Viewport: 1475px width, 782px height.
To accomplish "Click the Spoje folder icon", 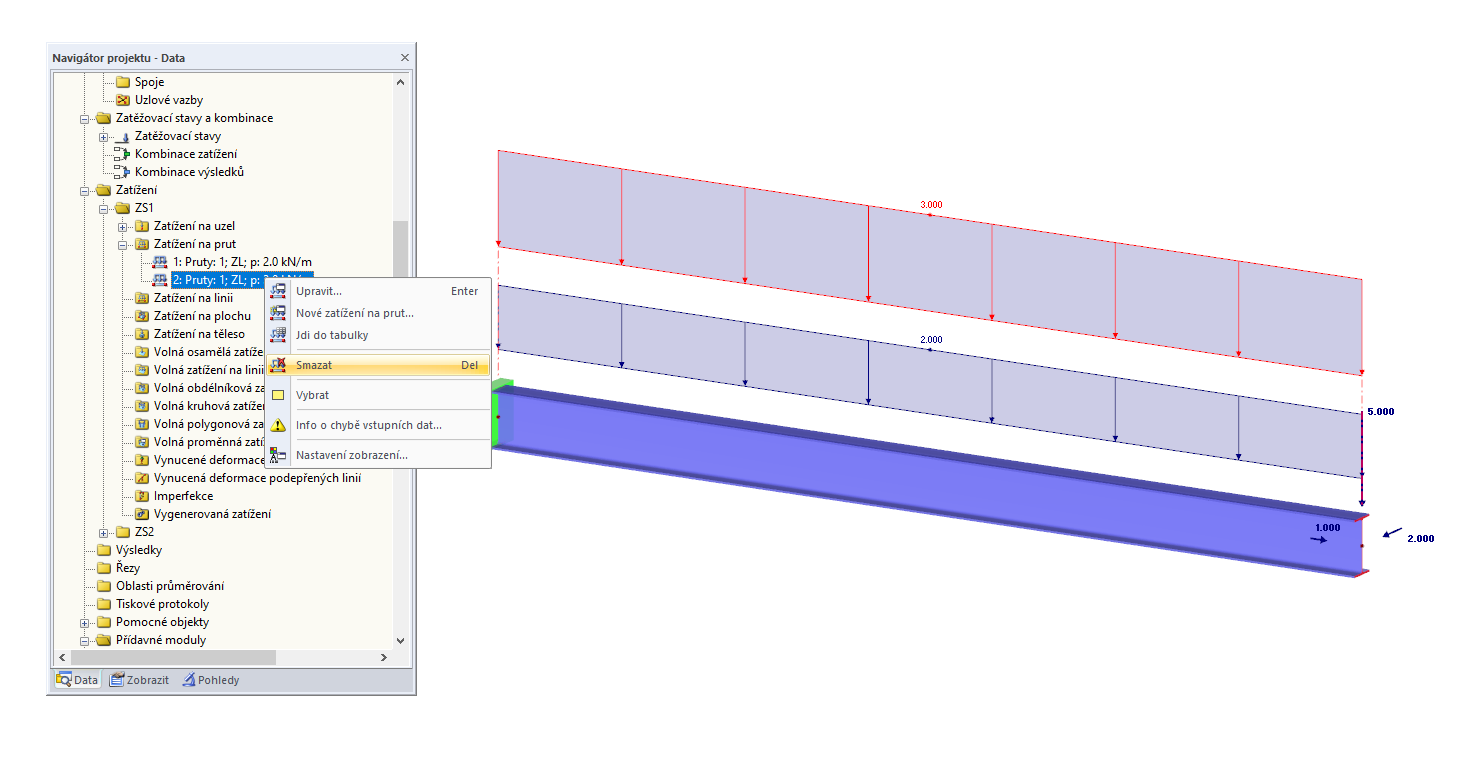I will 123,82.
